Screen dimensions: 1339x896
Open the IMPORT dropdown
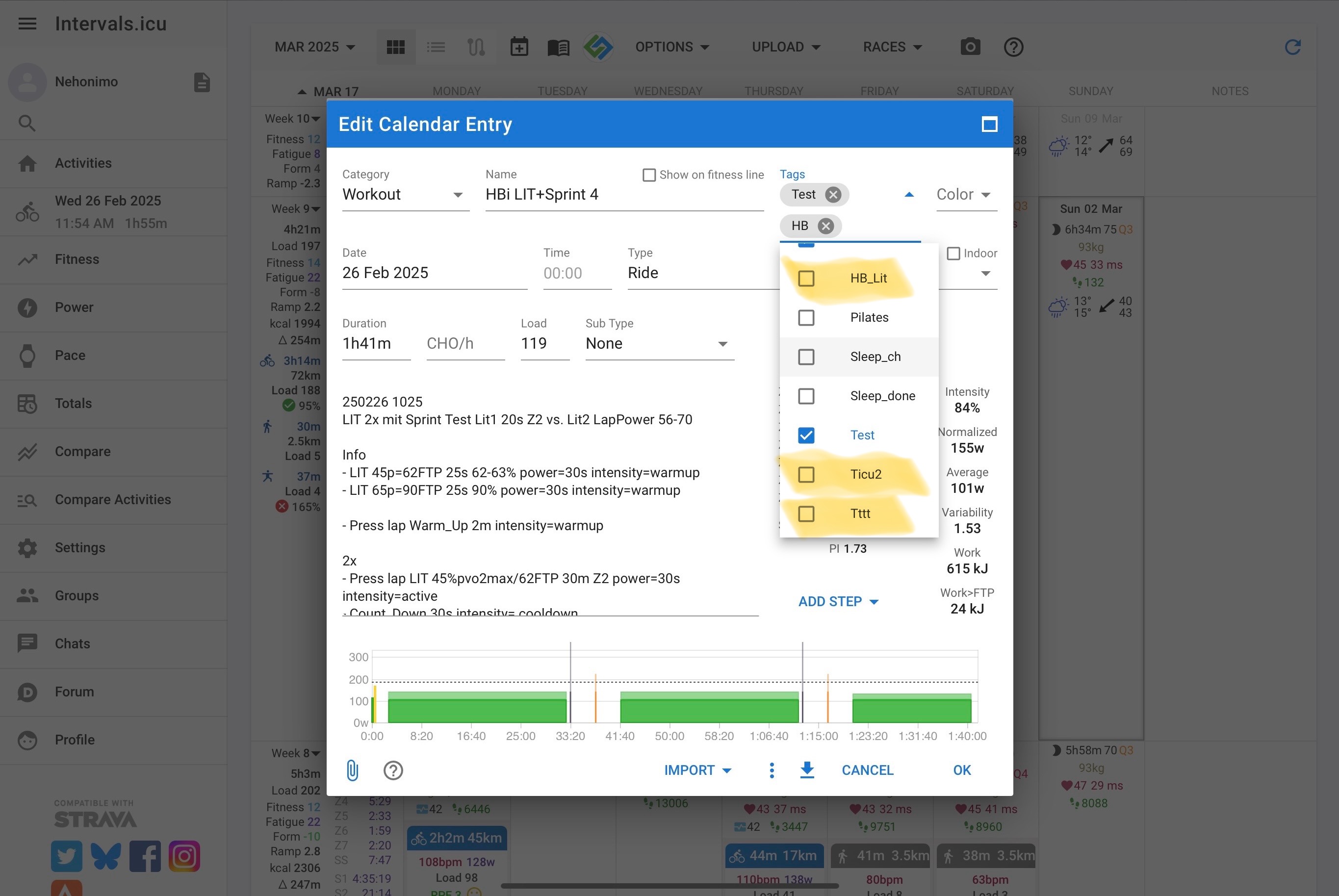point(698,769)
